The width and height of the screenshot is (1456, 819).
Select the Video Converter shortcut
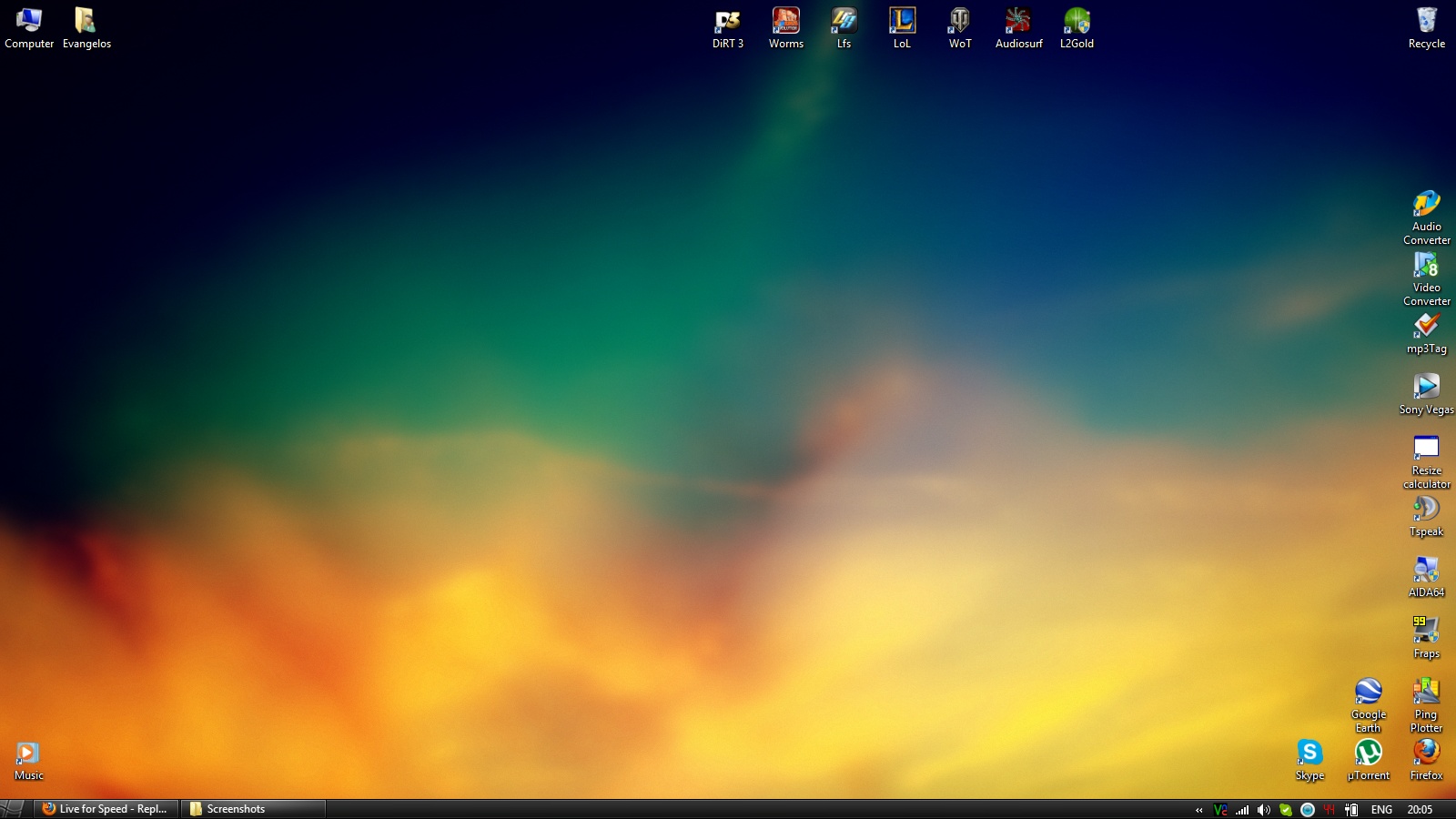coord(1427,278)
